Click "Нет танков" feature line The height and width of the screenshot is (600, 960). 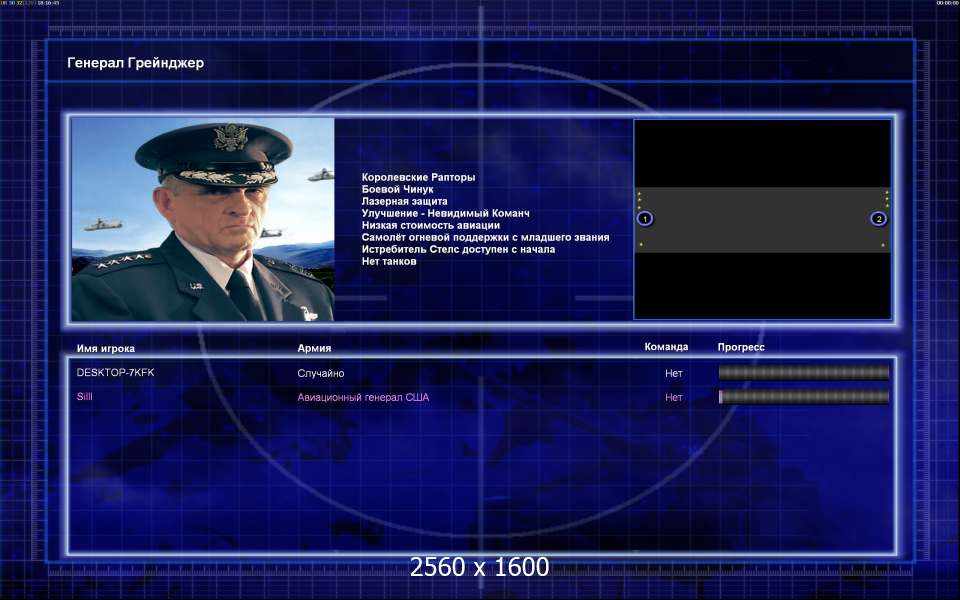pyautogui.click(x=389, y=261)
